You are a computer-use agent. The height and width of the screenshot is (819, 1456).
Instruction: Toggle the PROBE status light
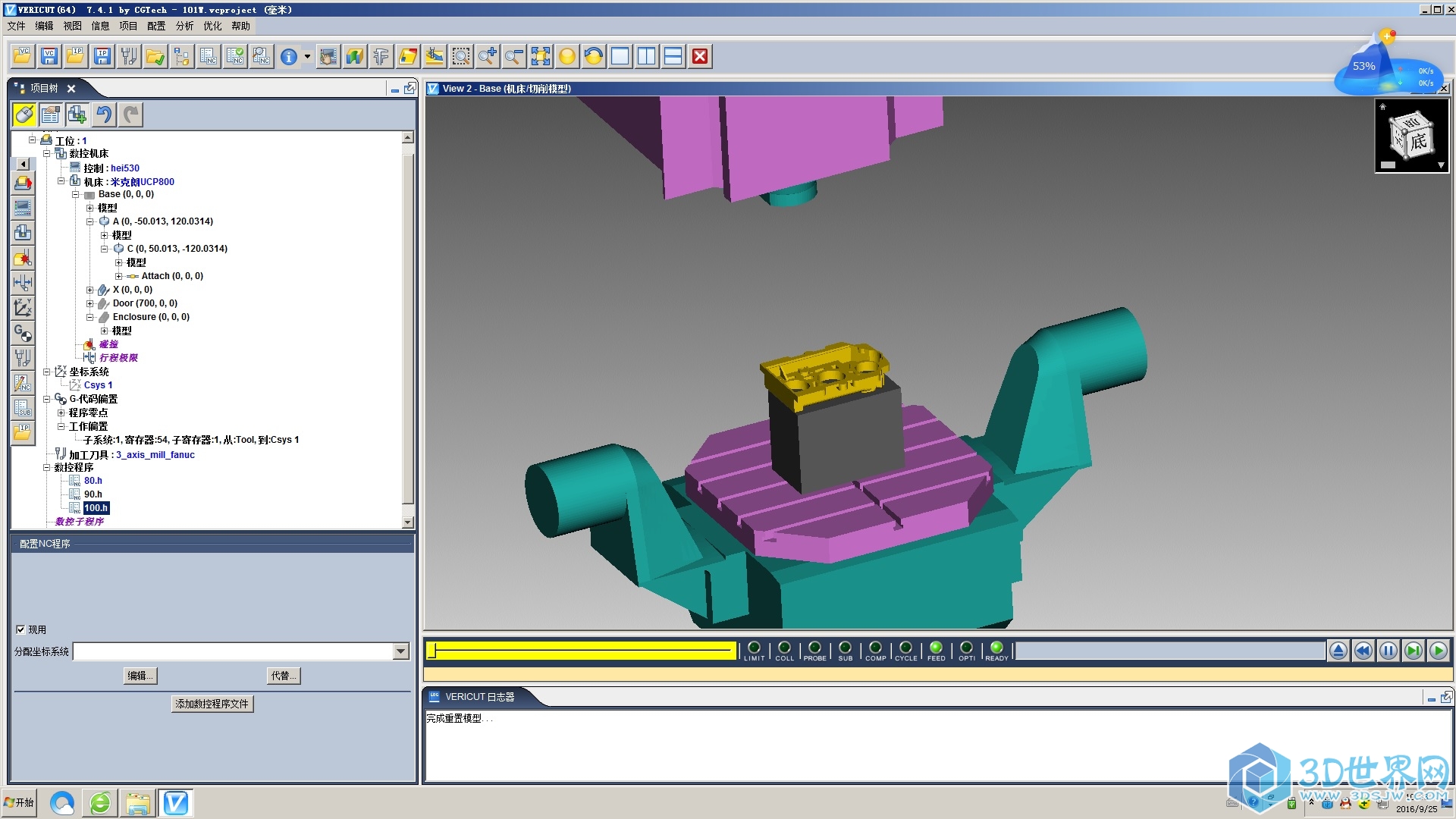814,648
